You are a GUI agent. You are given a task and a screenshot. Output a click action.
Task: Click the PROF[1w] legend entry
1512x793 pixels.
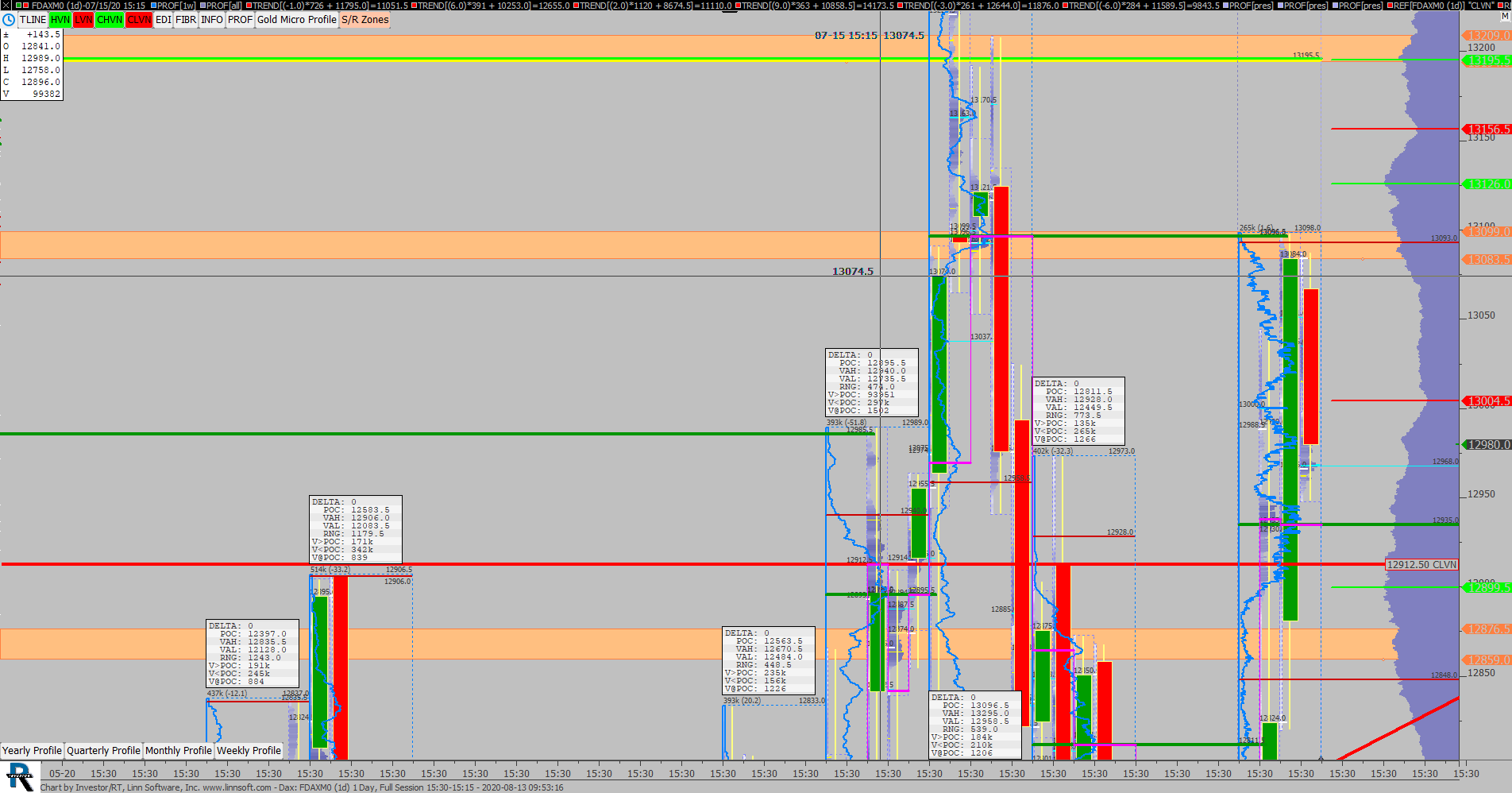(174, 6)
